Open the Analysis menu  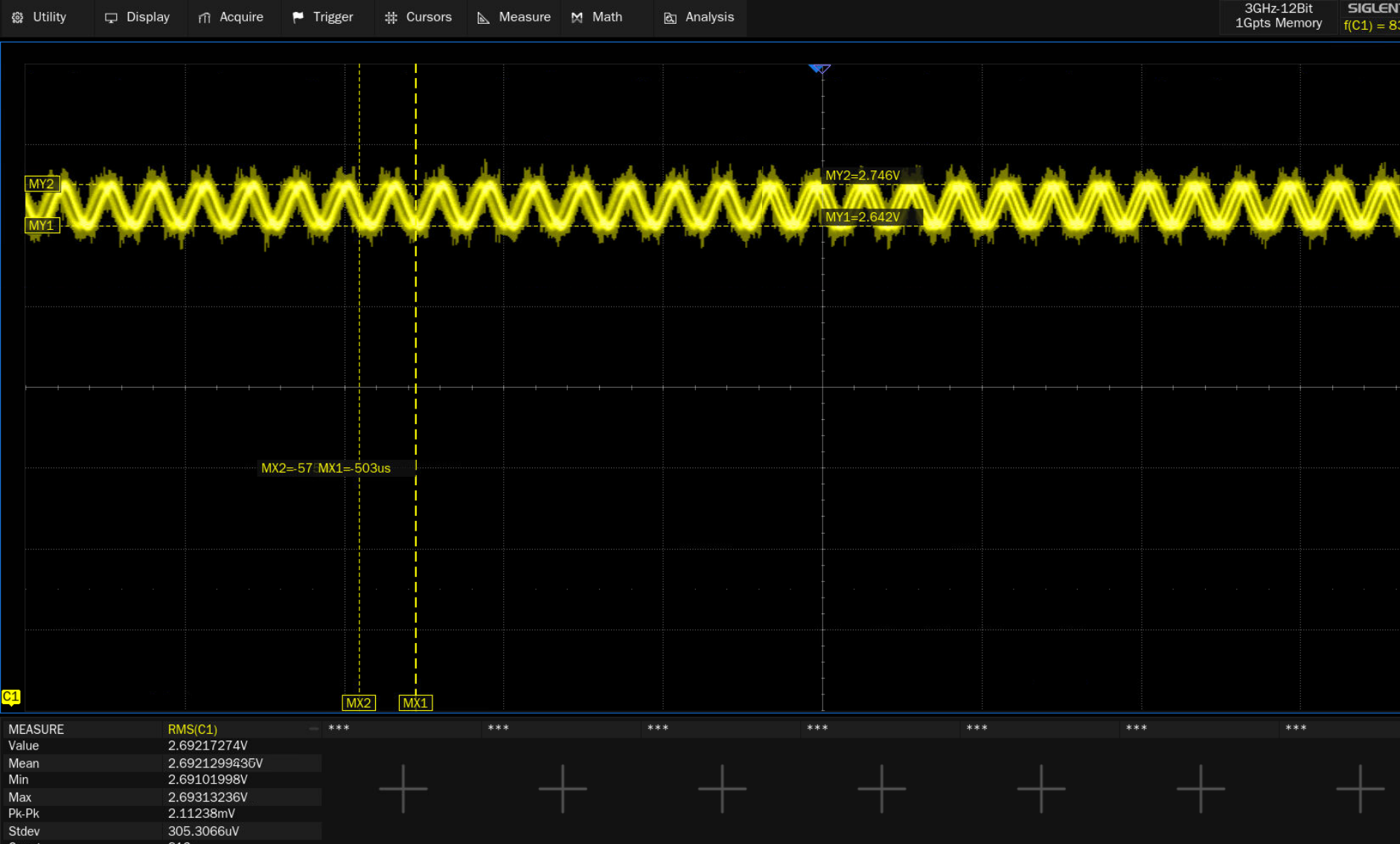[x=699, y=17]
